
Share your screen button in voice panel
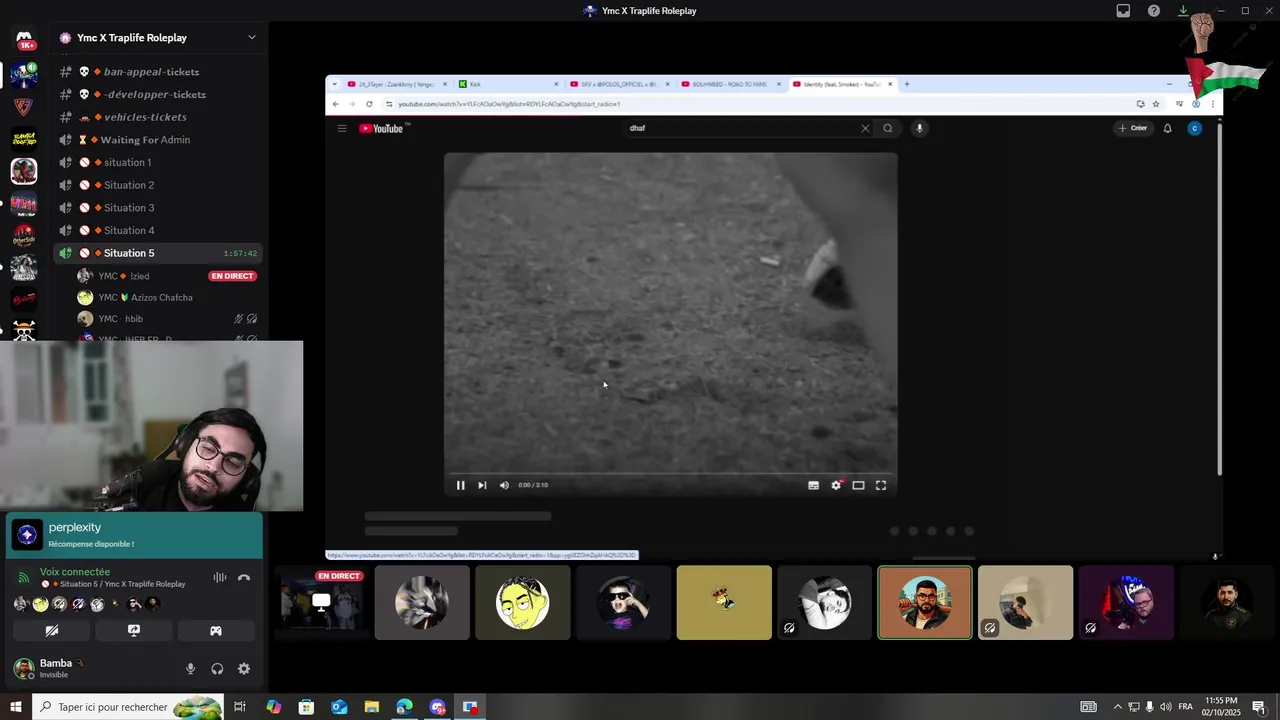point(134,631)
